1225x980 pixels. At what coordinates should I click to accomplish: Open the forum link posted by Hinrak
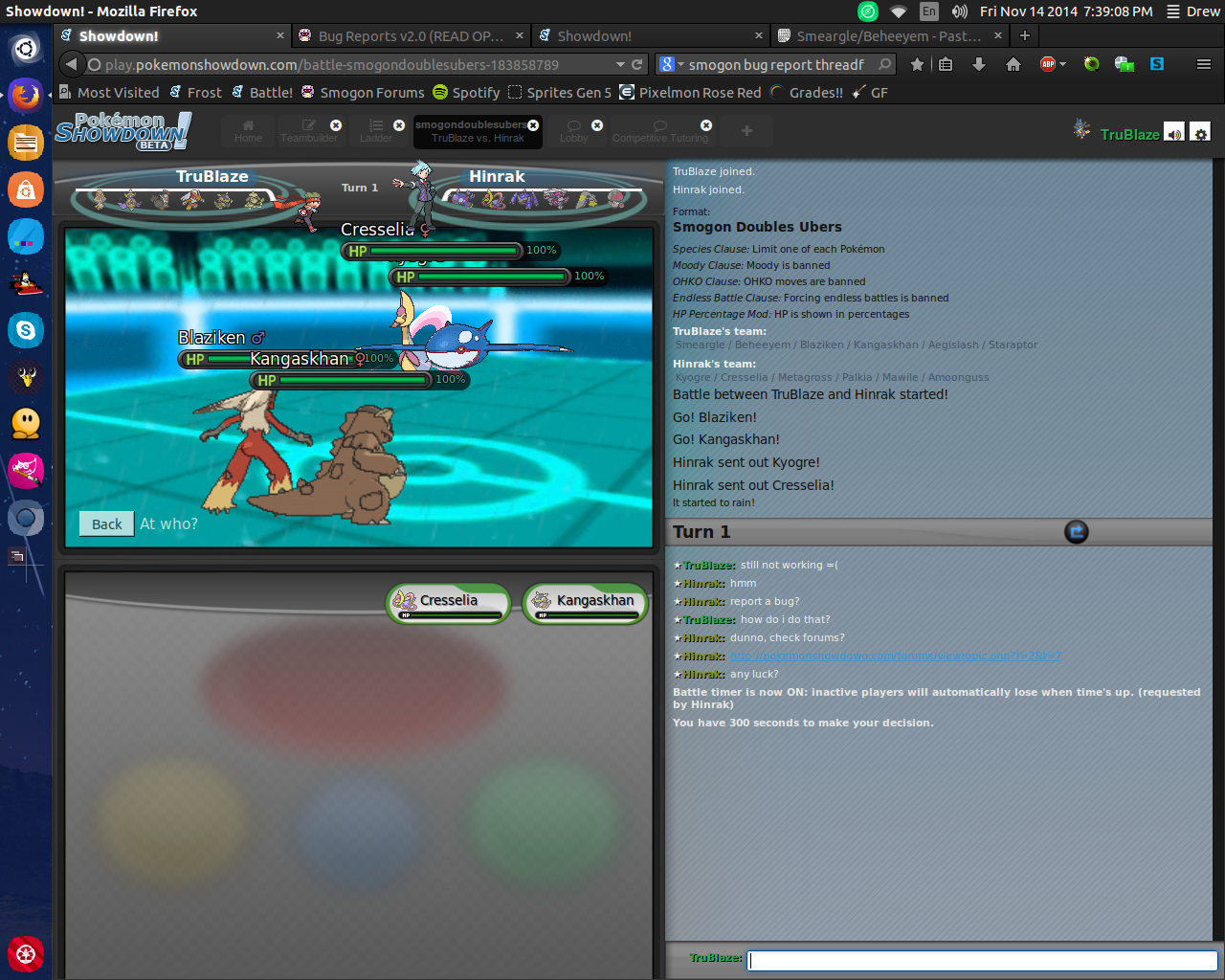pos(895,656)
